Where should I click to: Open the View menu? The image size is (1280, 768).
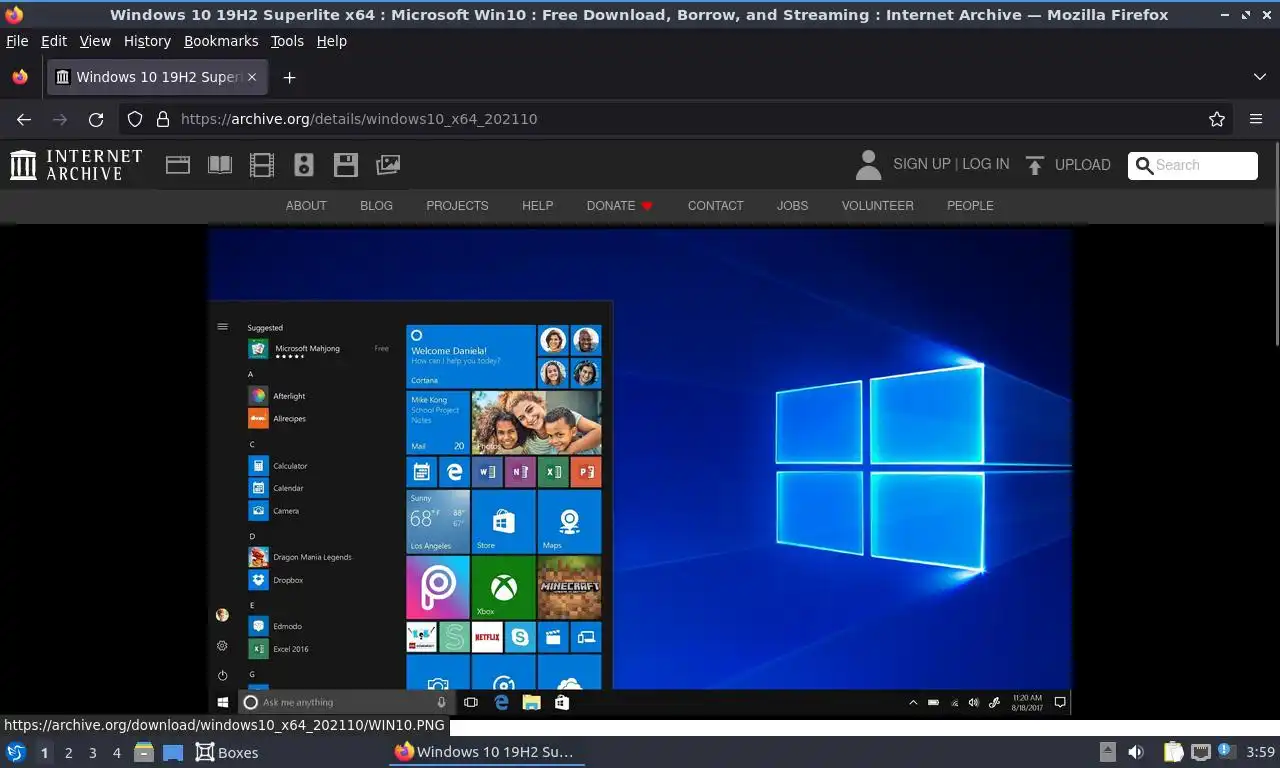click(95, 41)
